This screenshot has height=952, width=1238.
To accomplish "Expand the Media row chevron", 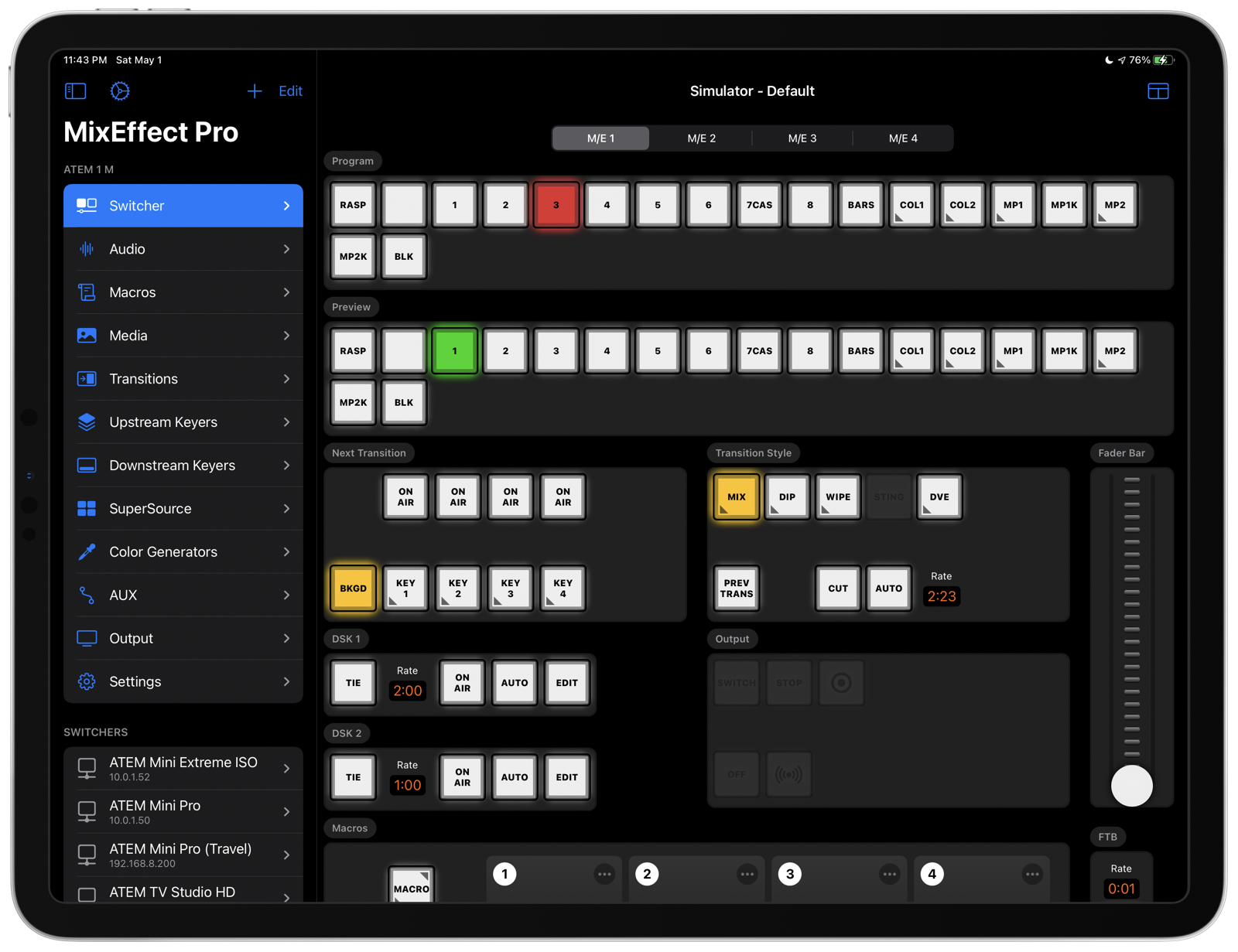I will coord(286,336).
